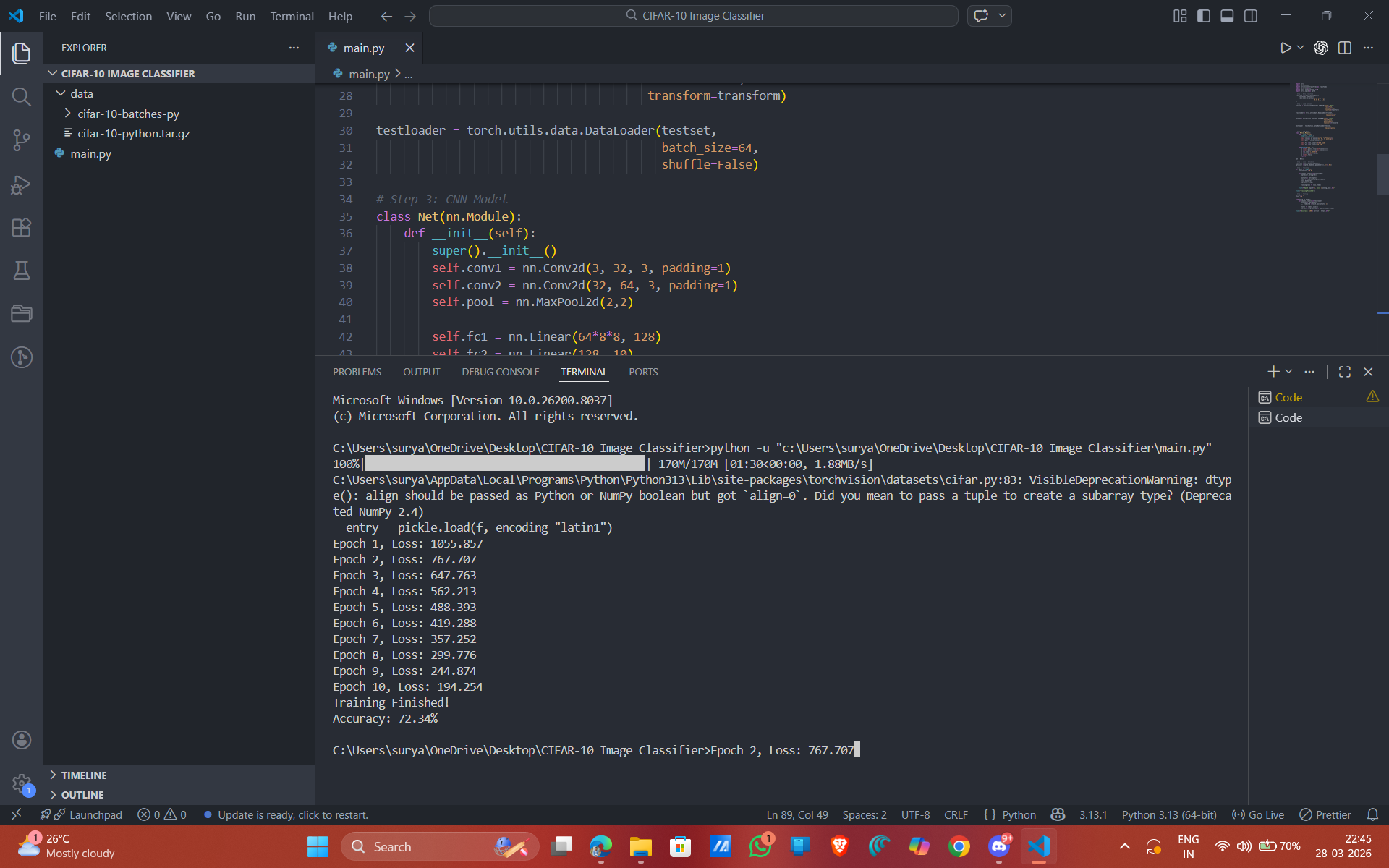Switch to the PROBLEMS tab
1389x868 pixels.
[x=357, y=372]
